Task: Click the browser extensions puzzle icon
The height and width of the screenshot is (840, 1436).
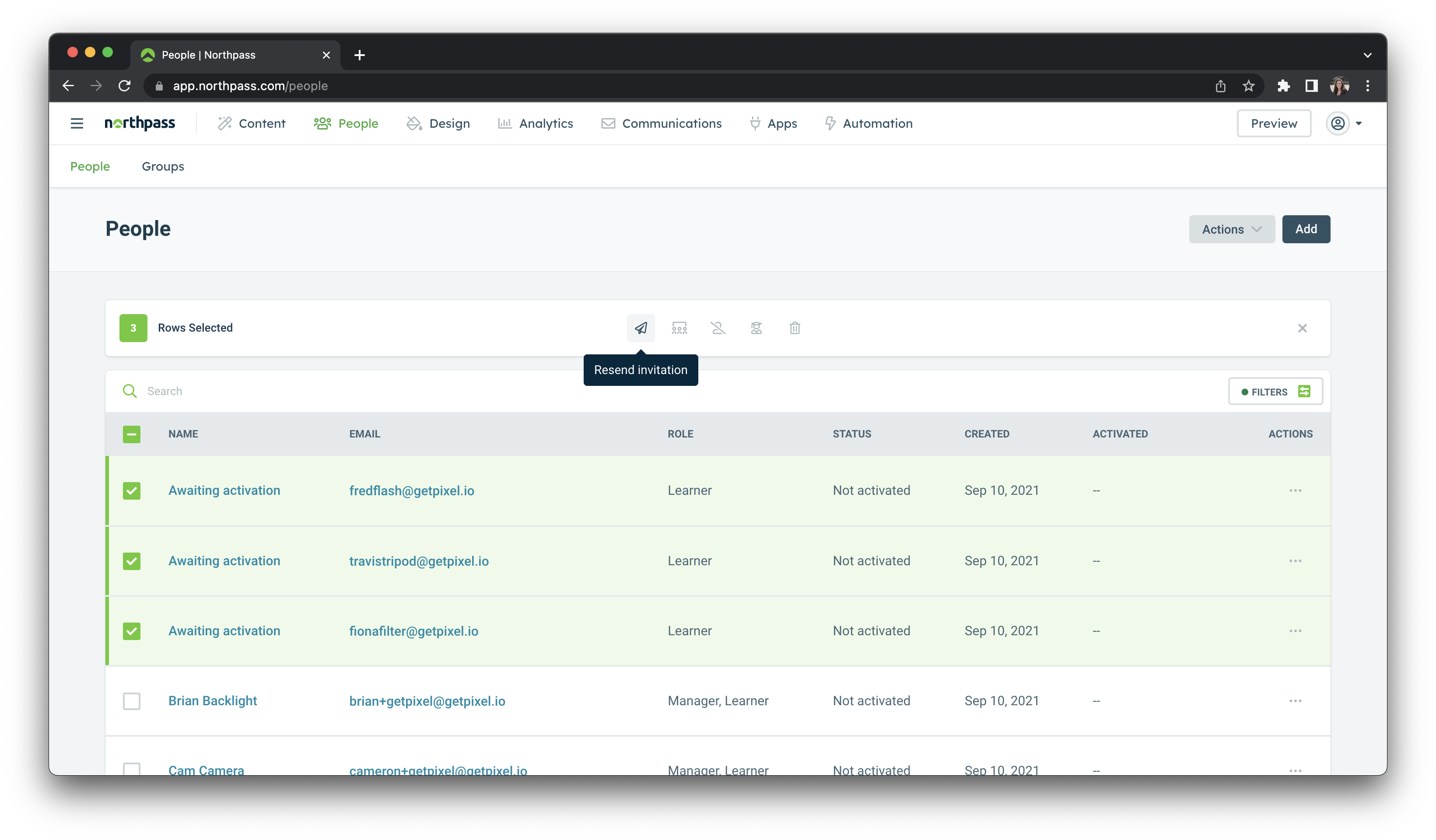Action: 1283,85
